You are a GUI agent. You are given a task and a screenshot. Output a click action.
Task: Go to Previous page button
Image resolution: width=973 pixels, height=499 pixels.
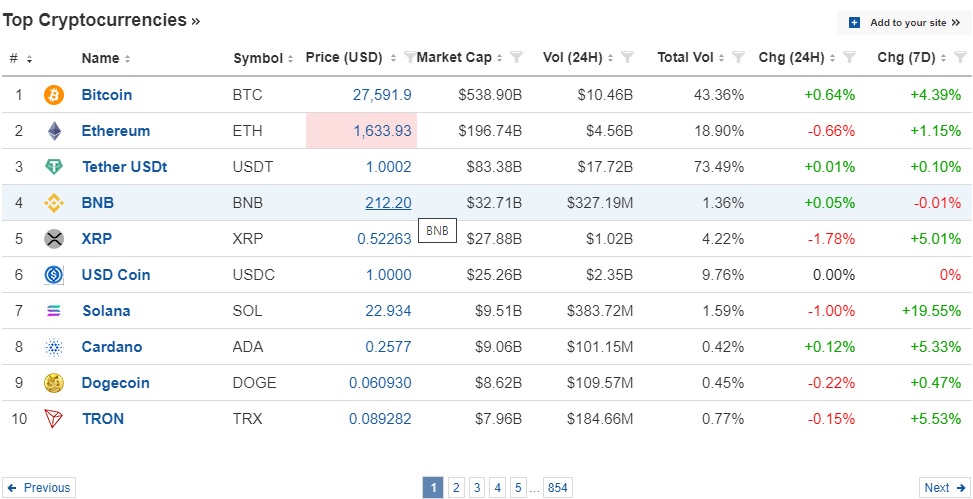click(x=39, y=488)
